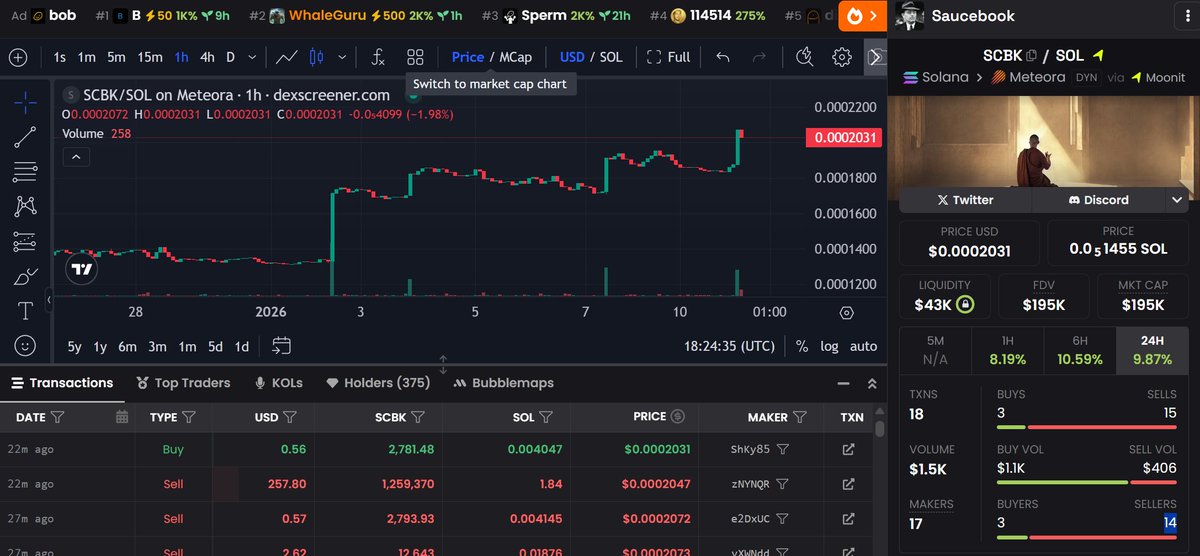Open the chart time zone settings hexagon icon
1200x556 pixels.
tap(847, 312)
